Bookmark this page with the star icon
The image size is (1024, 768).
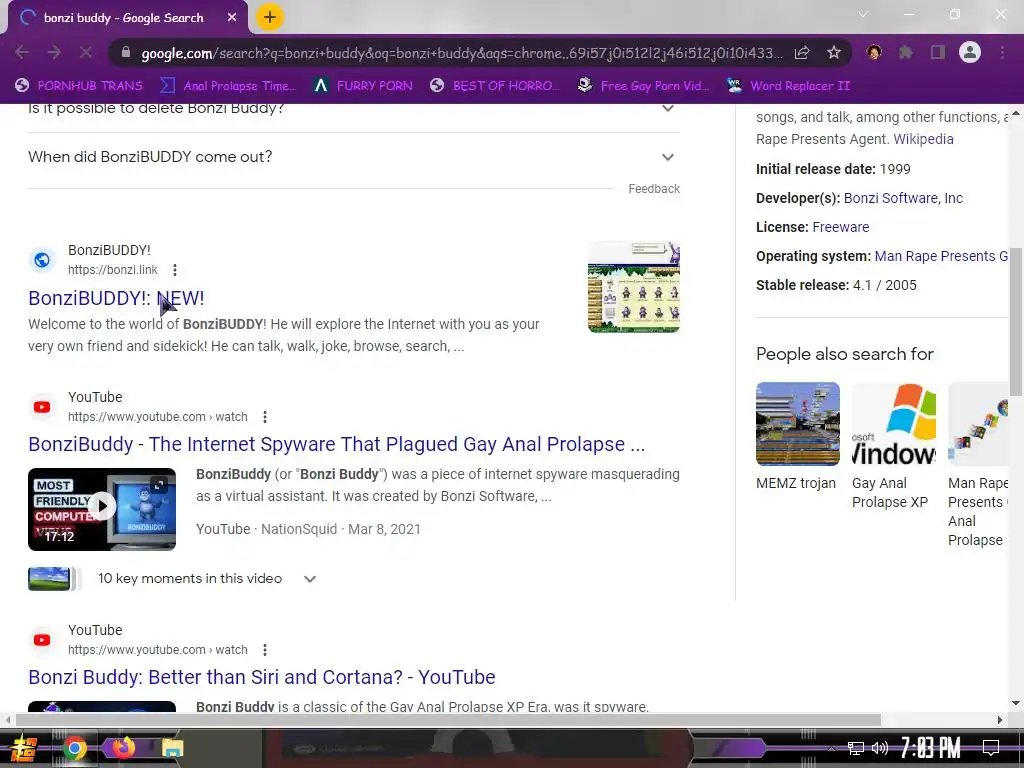pos(834,53)
